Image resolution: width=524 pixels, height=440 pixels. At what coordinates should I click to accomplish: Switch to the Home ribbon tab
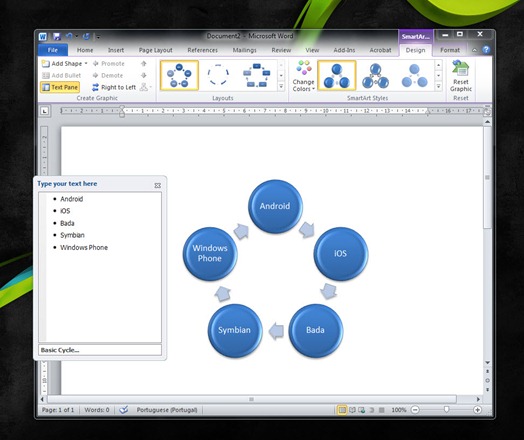(x=85, y=50)
